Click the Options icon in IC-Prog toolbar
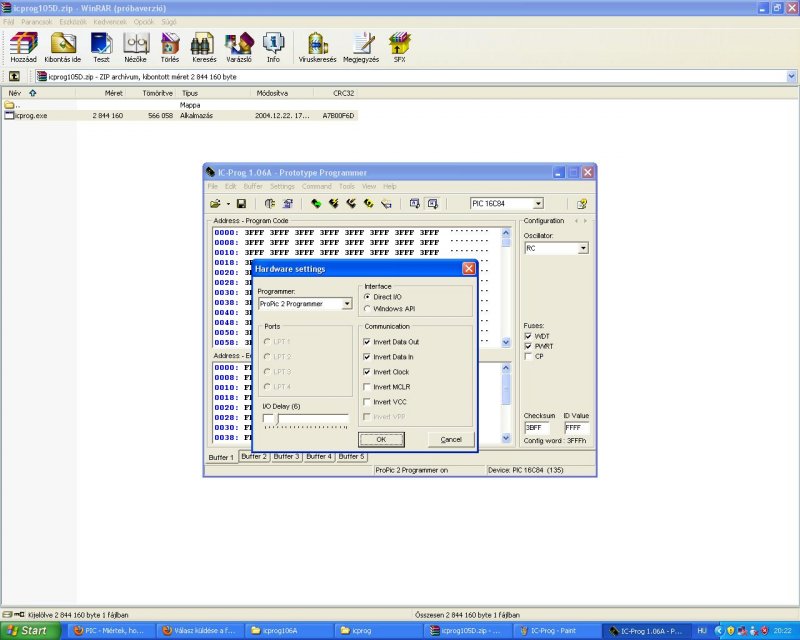 288,204
